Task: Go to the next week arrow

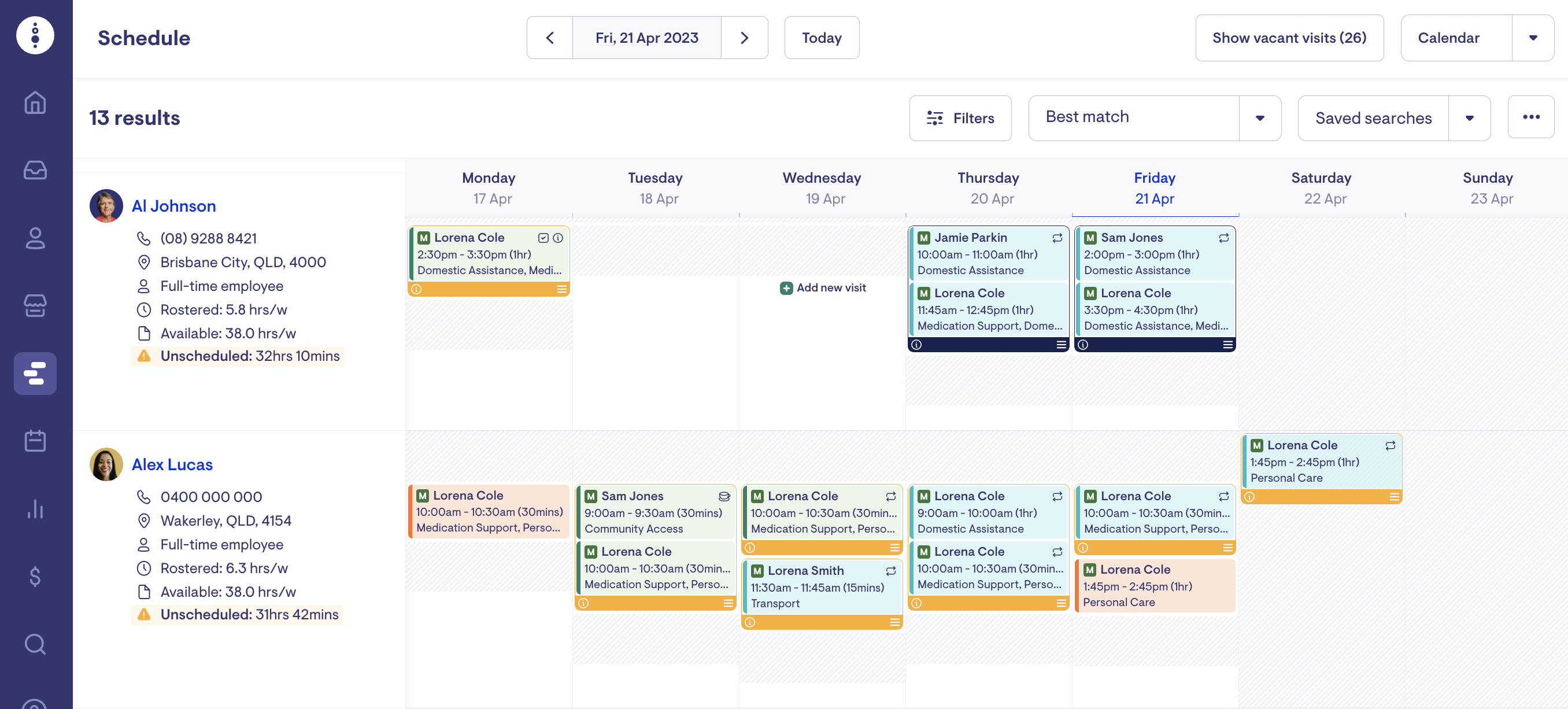Action: [744, 38]
